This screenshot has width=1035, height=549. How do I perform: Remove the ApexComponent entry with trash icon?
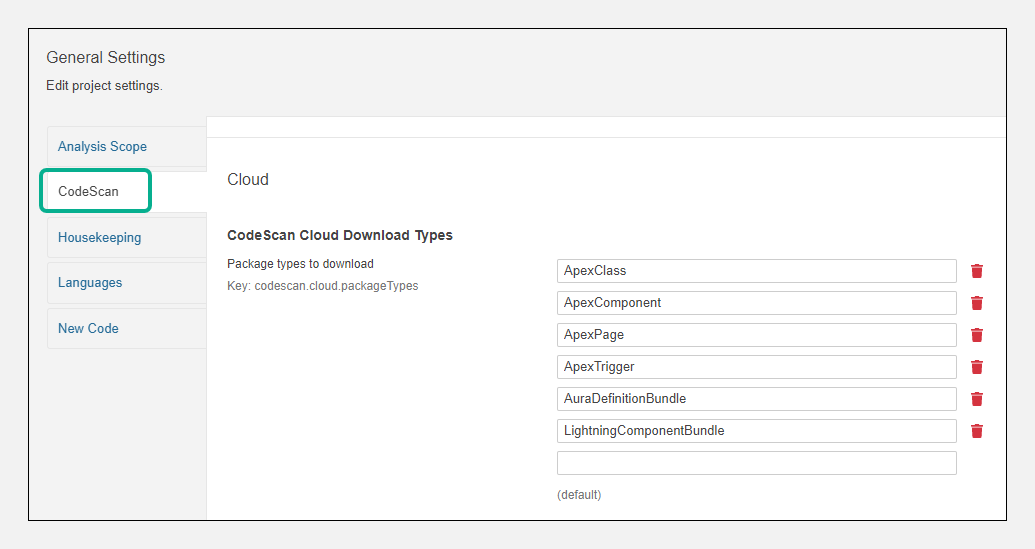(977, 303)
